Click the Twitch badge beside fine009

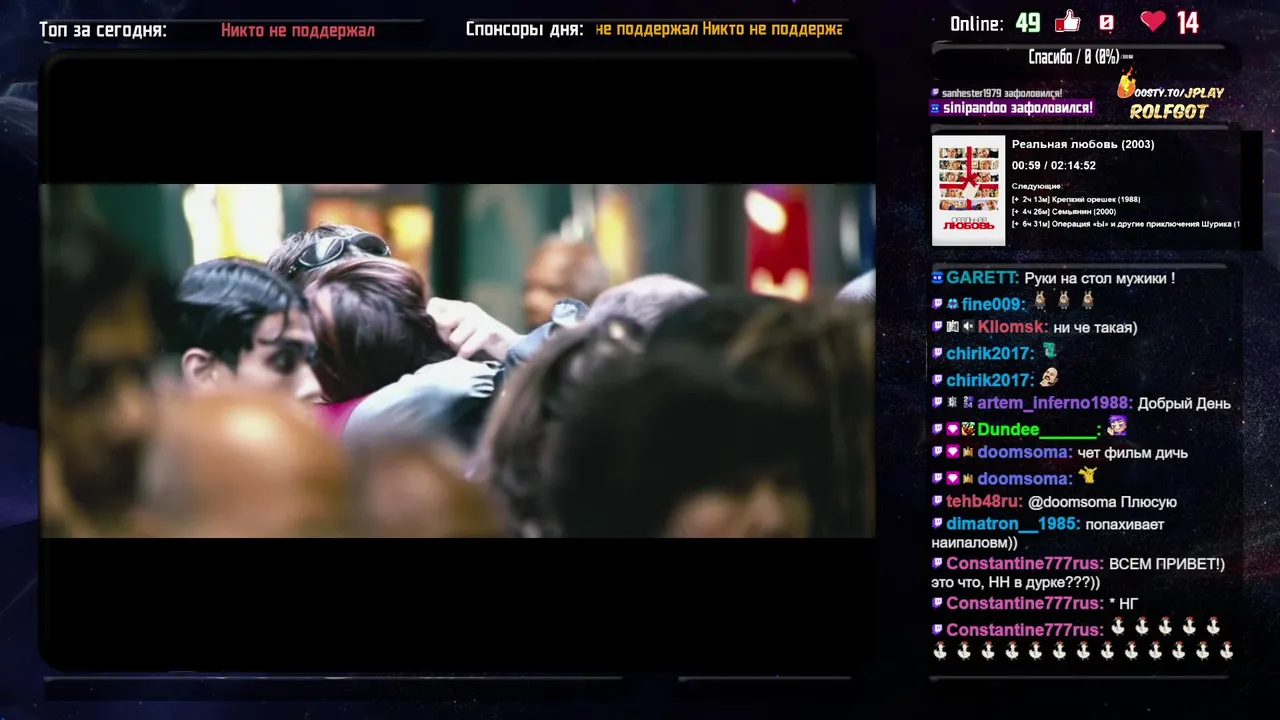pos(938,303)
